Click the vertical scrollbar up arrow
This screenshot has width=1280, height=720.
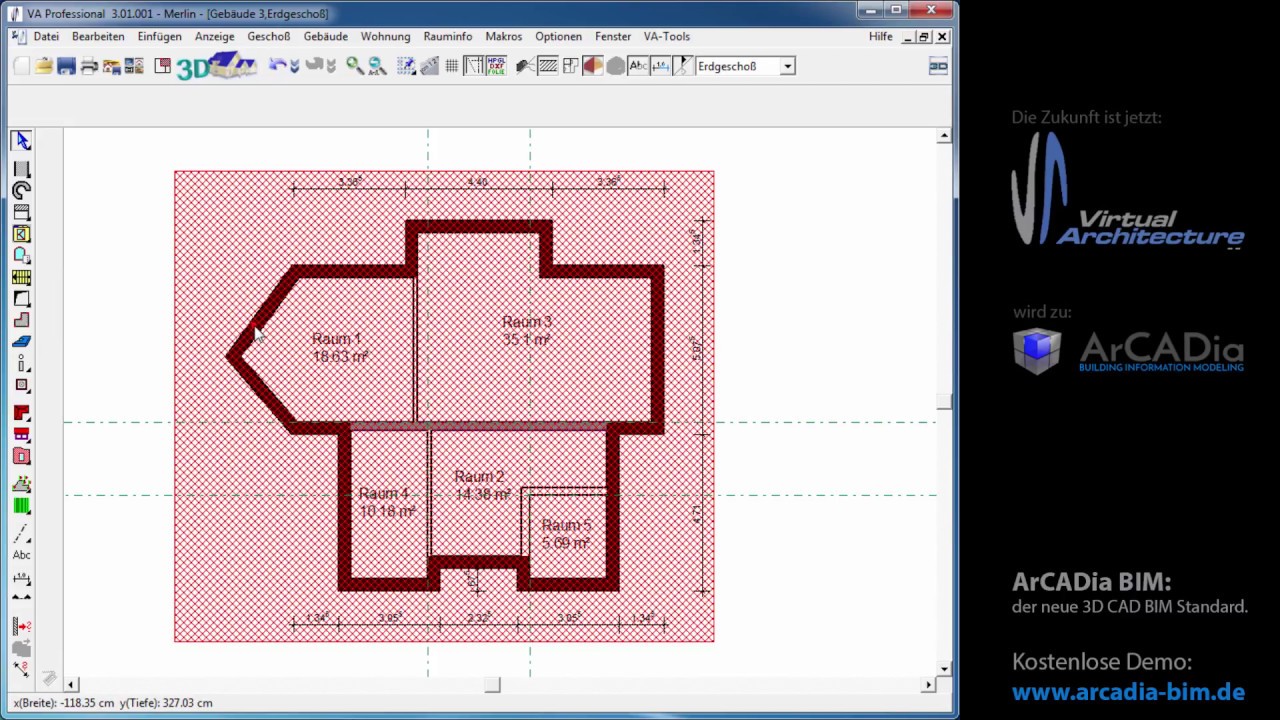(944, 136)
